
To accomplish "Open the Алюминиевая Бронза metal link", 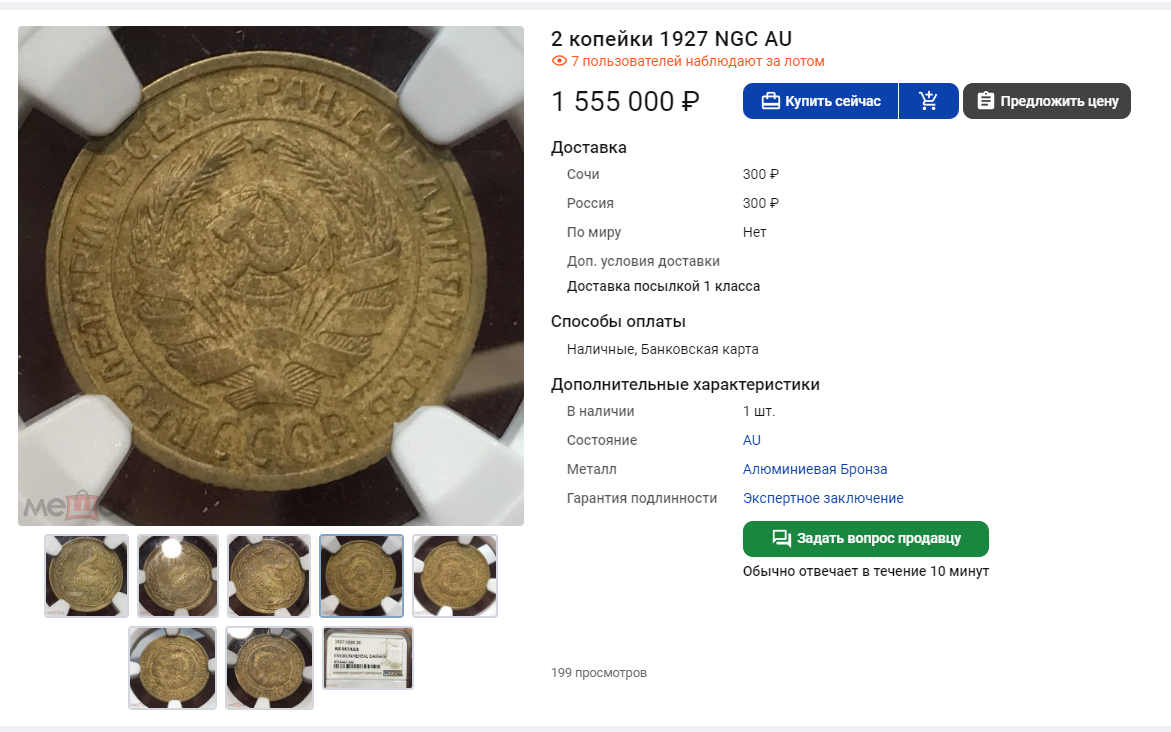I will [815, 469].
